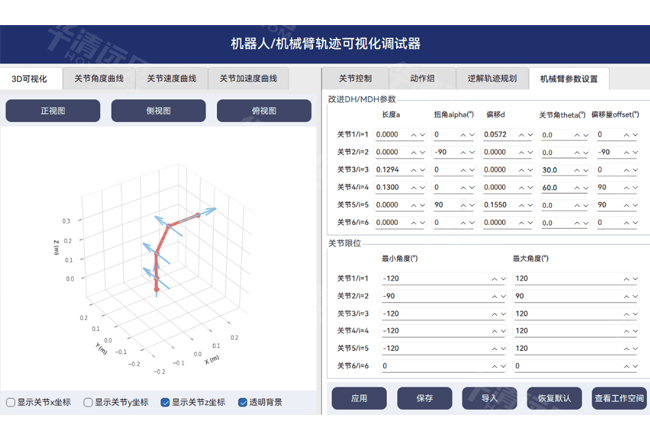
Task: Decrease joint 1 minimum angle down arrow
Action: click(x=502, y=279)
